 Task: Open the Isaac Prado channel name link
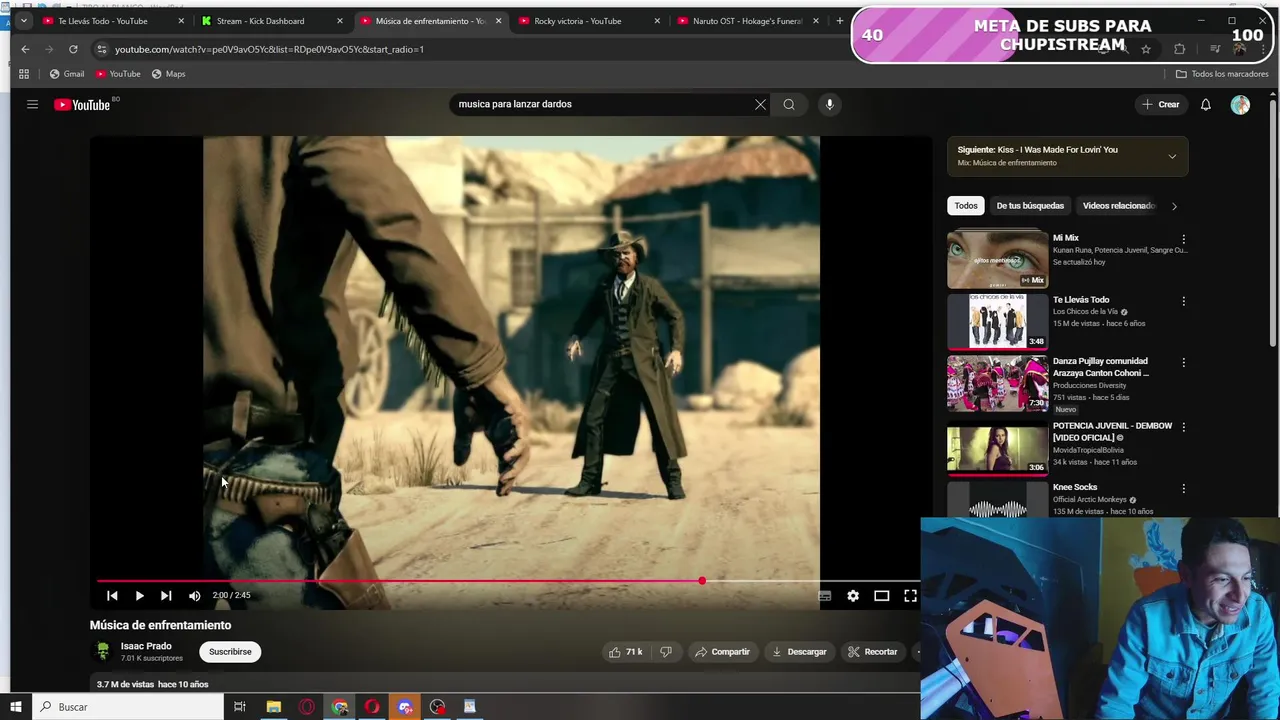pos(146,646)
